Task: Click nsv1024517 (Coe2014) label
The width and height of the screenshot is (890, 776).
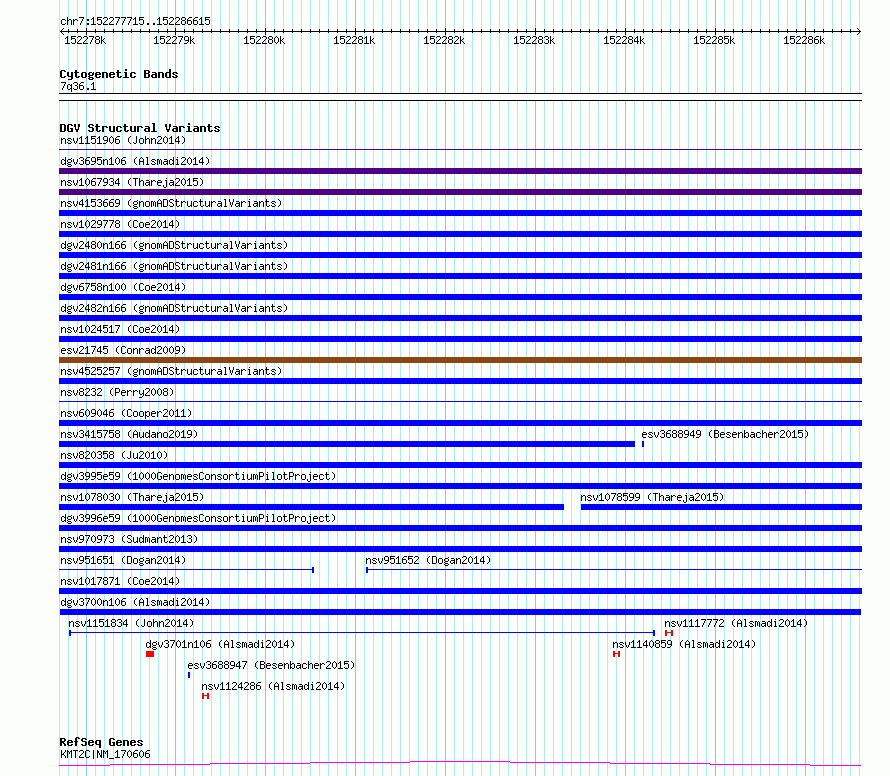Action: (x=120, y=329)
